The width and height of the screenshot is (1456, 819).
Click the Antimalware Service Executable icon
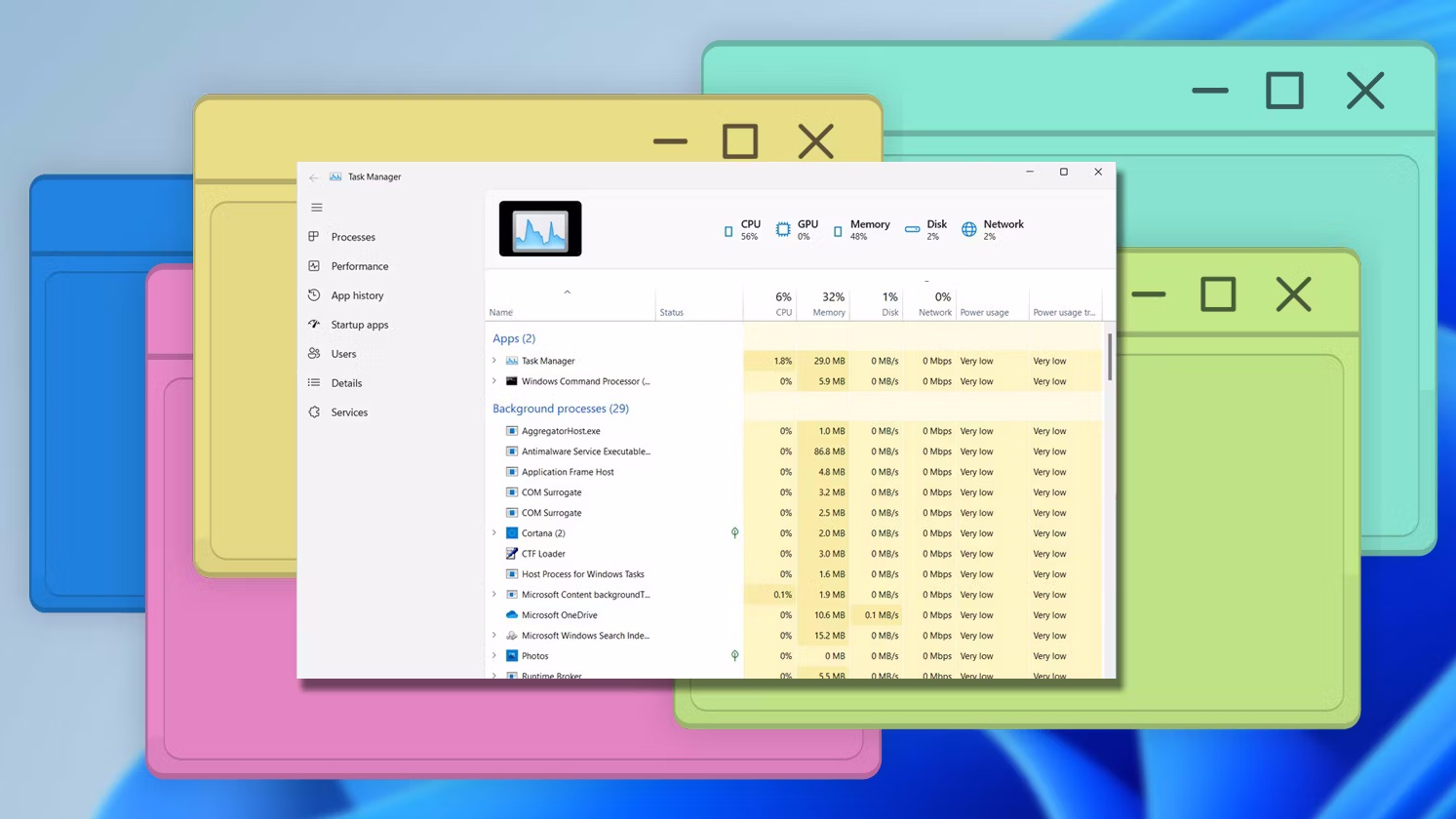(511, 451)
